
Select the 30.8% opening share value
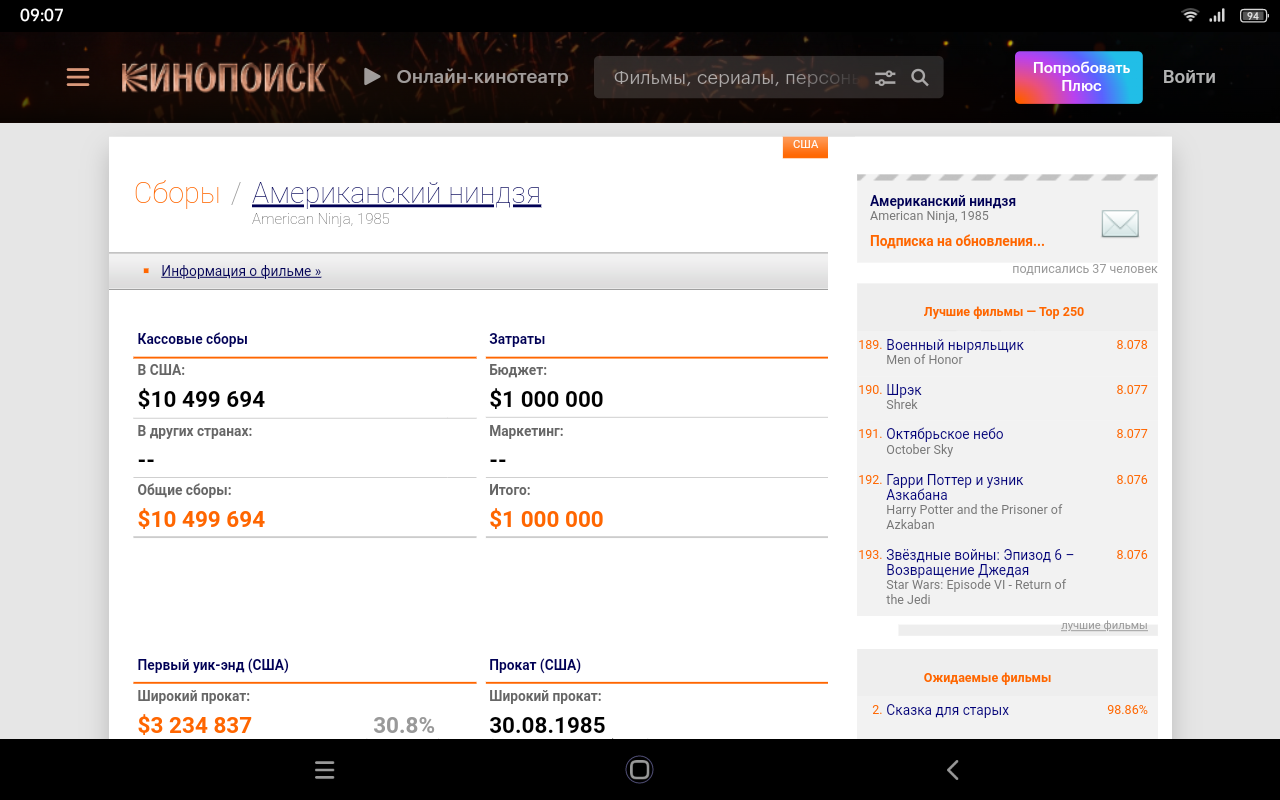point(404,725)
